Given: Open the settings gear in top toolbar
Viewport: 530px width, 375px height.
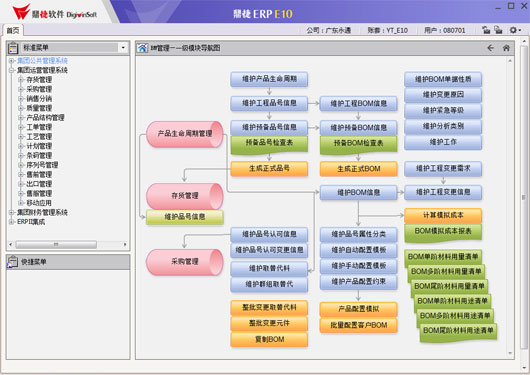Looking at the screenshot, I should [513, 30].
